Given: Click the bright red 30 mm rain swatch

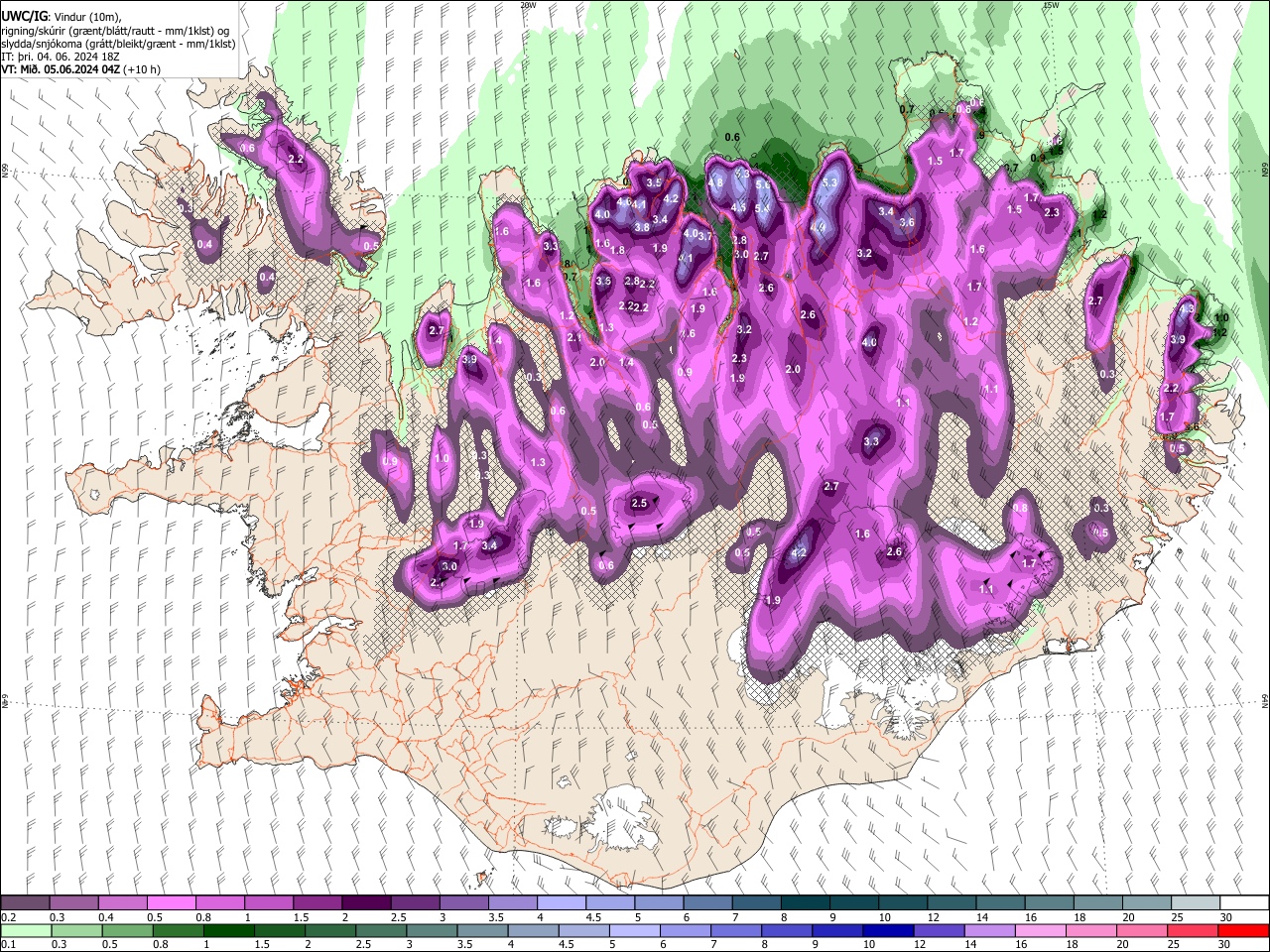Looking at the screenshot, I should point(1243,930).
